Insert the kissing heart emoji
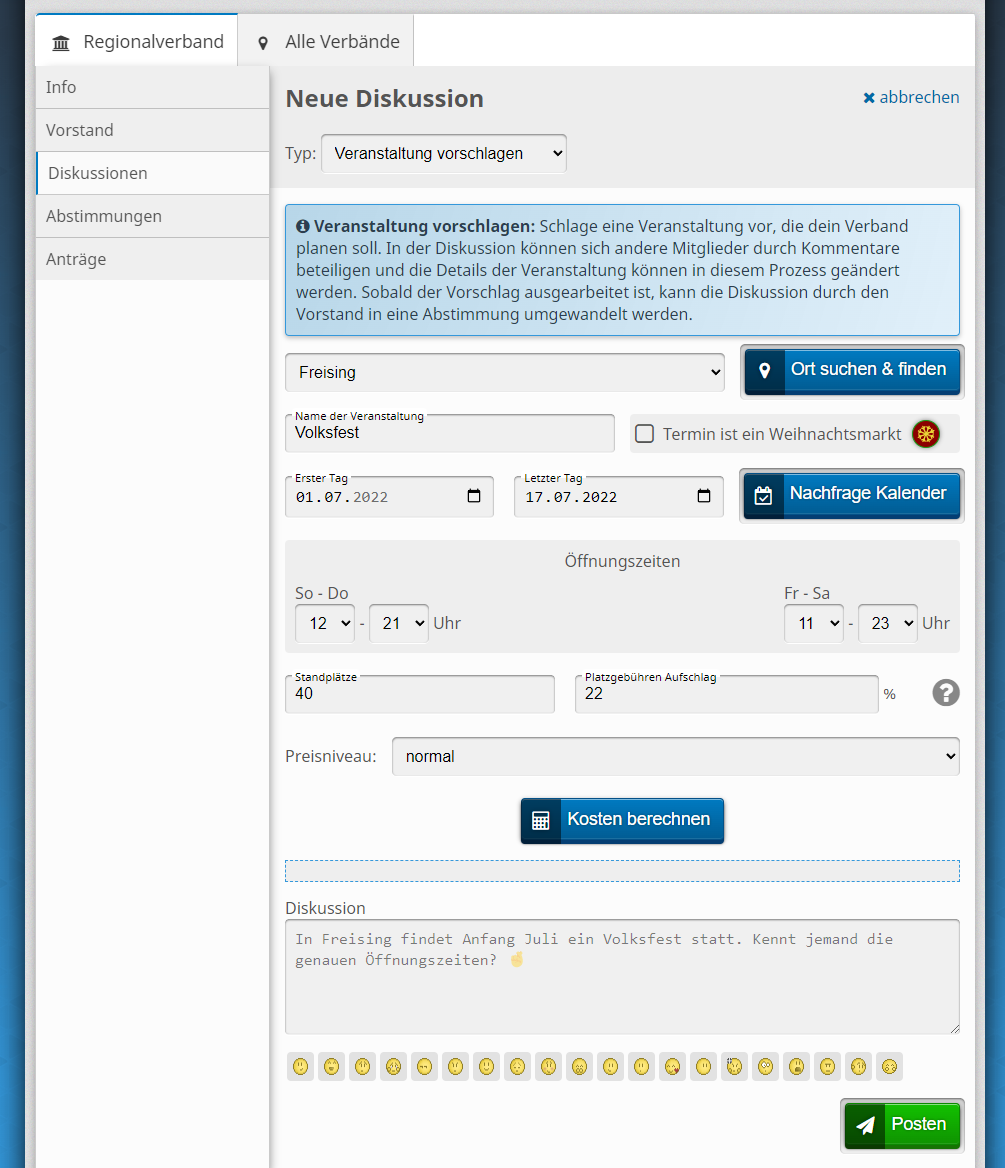1005x1168 pixels. (x=673, y=1067)
